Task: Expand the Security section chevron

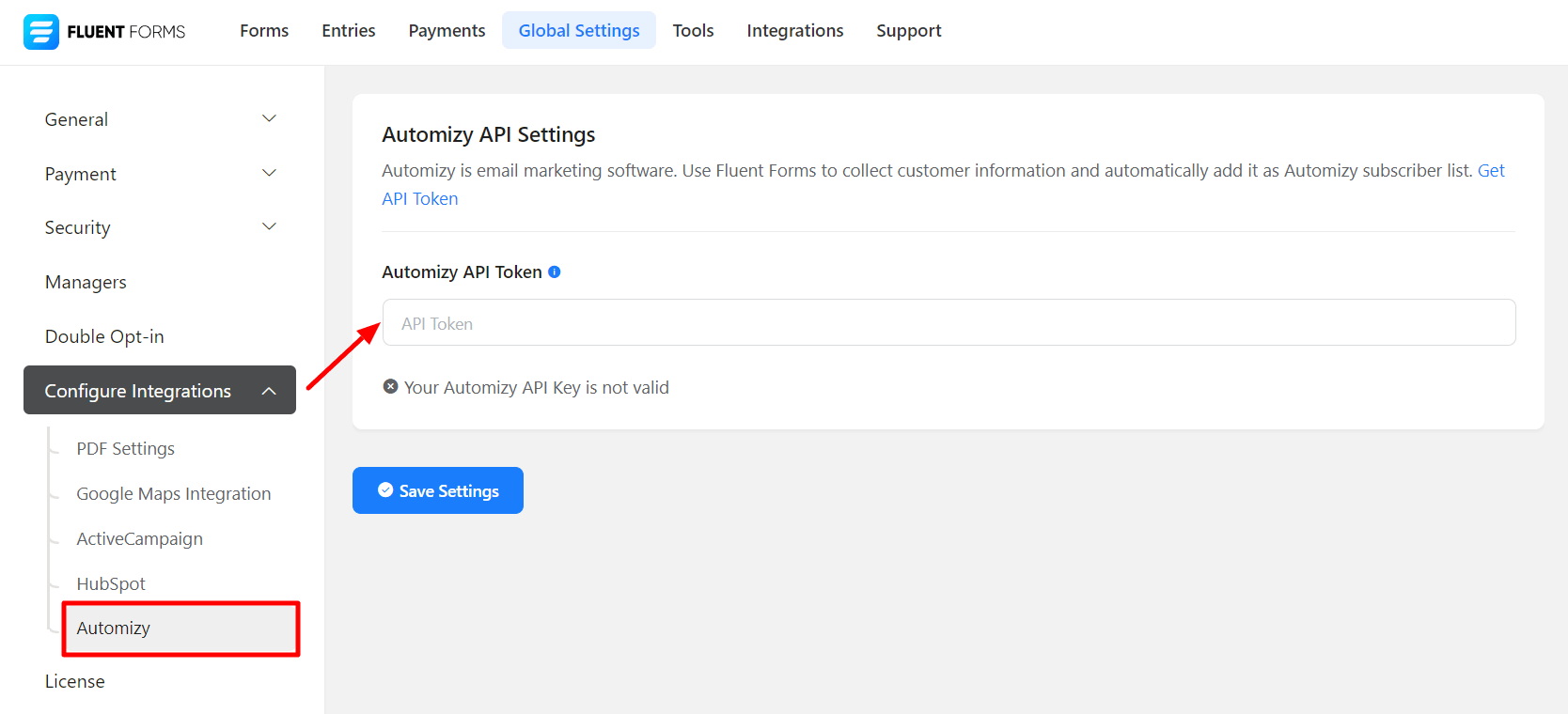Action: point(269,226)
